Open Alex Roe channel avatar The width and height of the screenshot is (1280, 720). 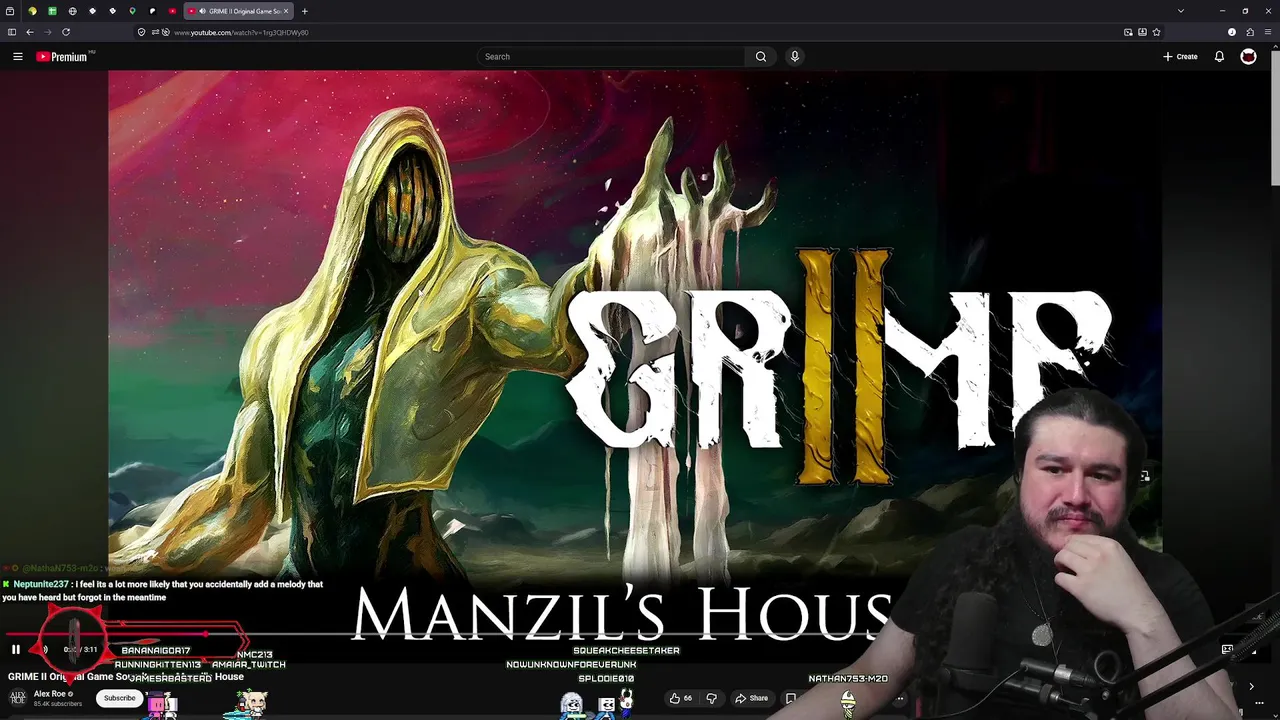[x=17, y=698]
